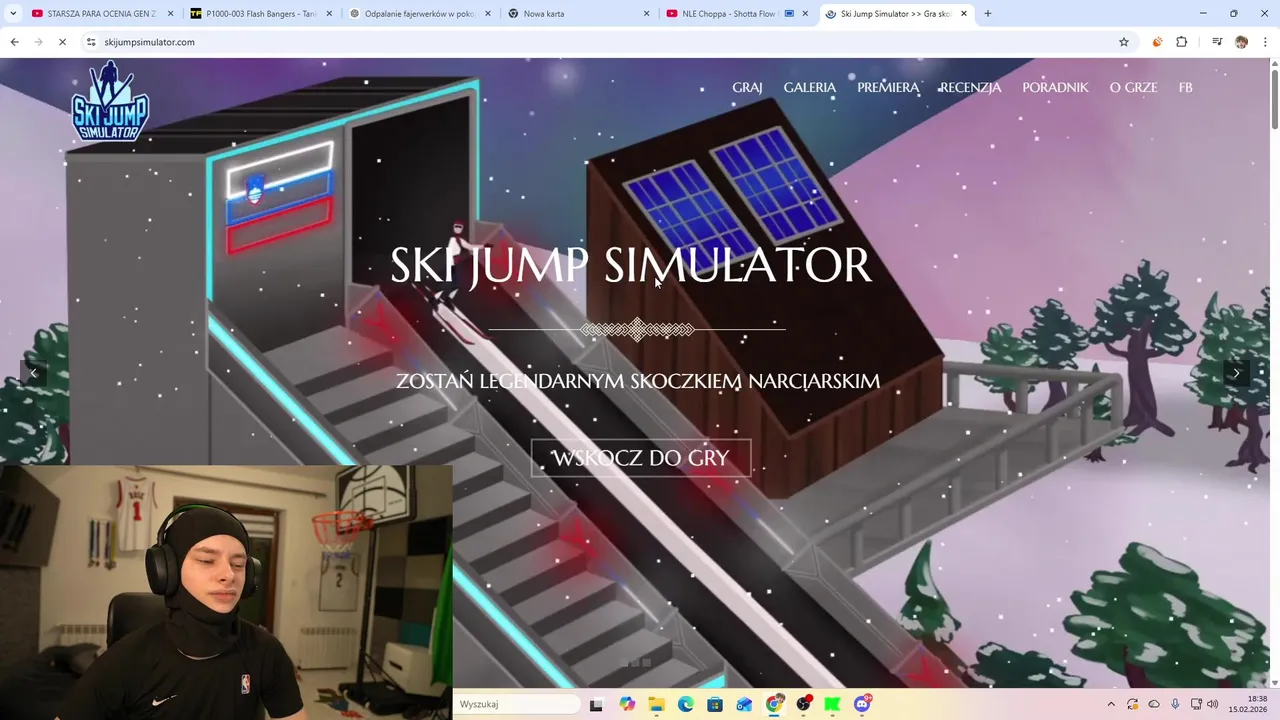The height and width of the screenshot is (720, 1280).
Task: Switch to Odpalanie fajerwerków tab
Action: [x=420, y=14]
